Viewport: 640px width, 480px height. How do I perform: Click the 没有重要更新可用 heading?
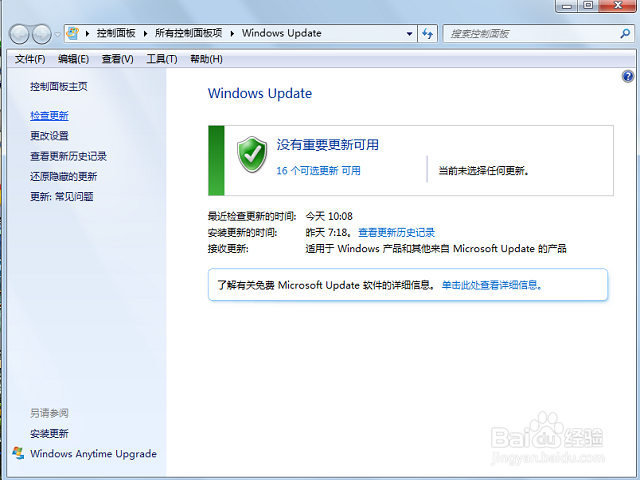coord(328,144)
